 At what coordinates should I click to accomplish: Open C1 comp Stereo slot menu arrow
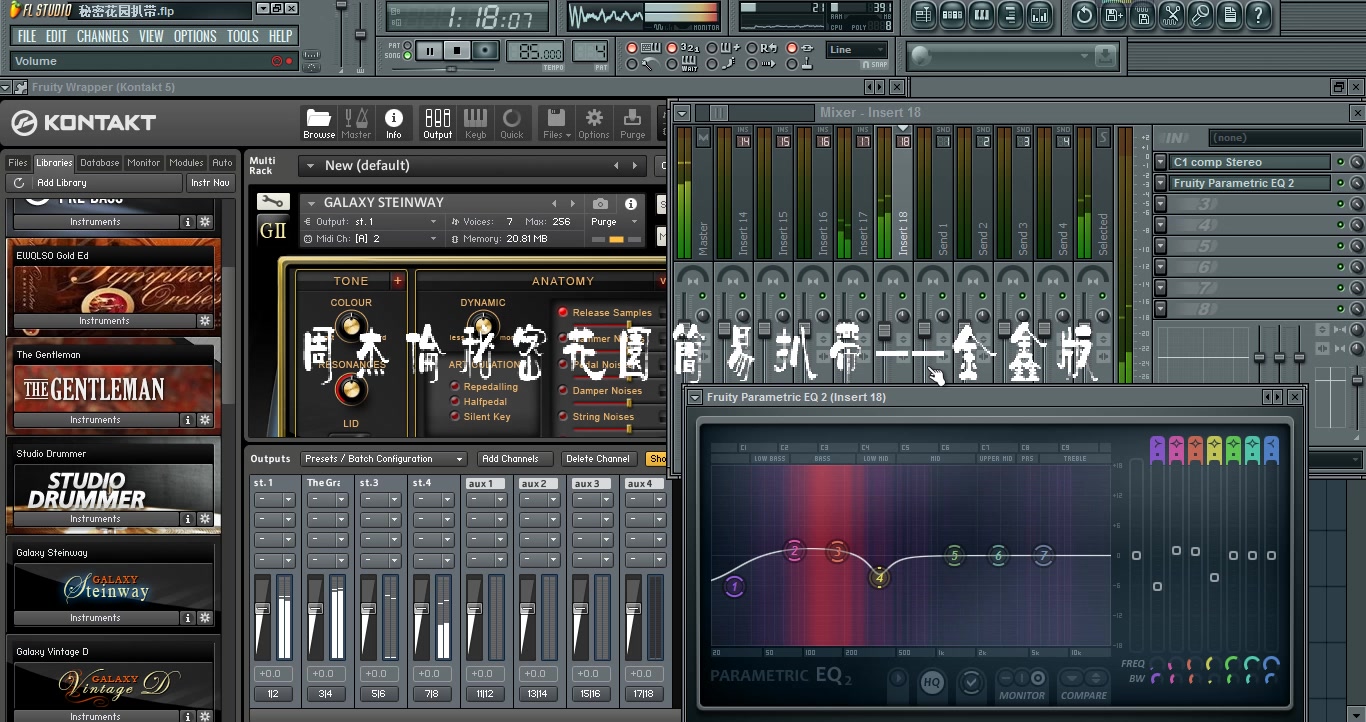1160,162
